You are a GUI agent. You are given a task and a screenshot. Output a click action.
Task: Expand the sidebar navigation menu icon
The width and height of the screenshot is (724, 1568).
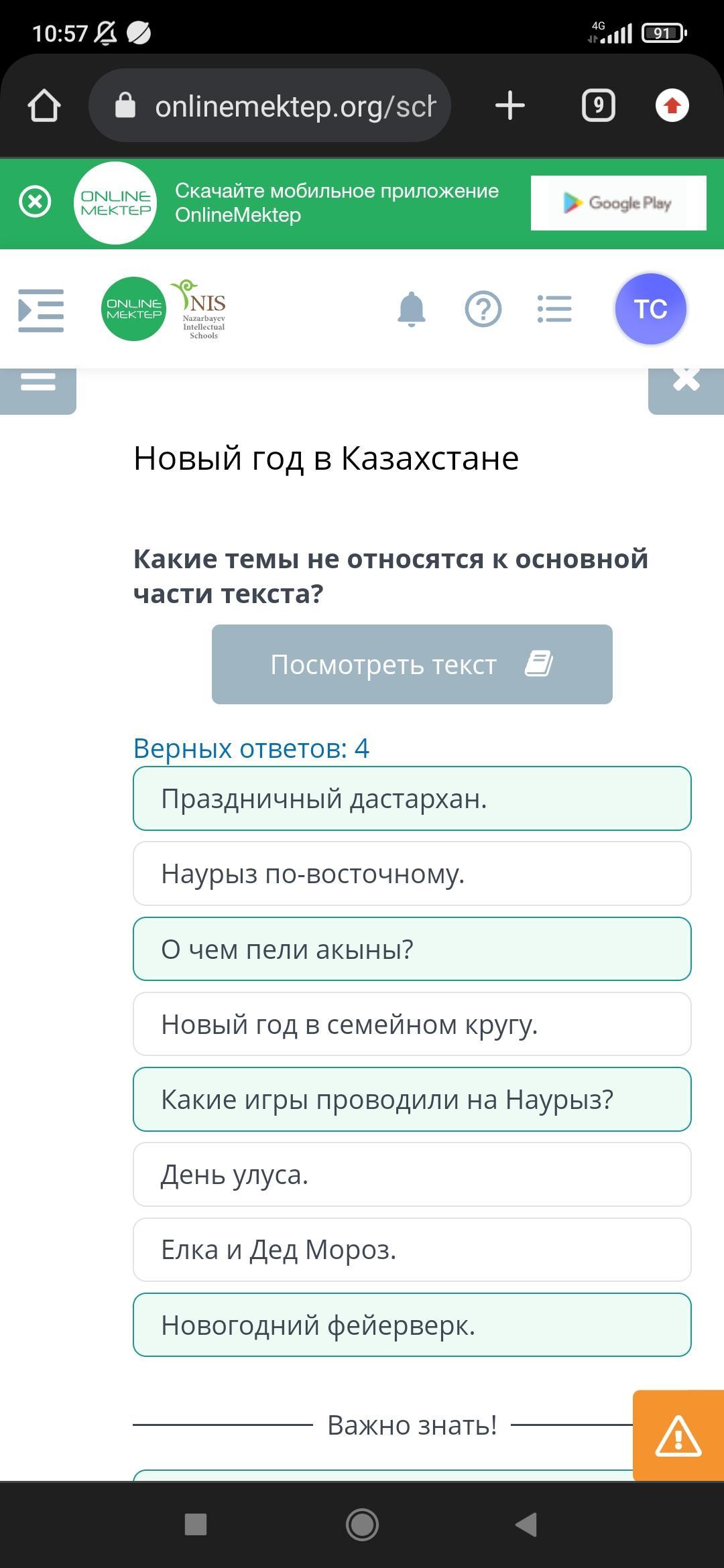(41, 310)
